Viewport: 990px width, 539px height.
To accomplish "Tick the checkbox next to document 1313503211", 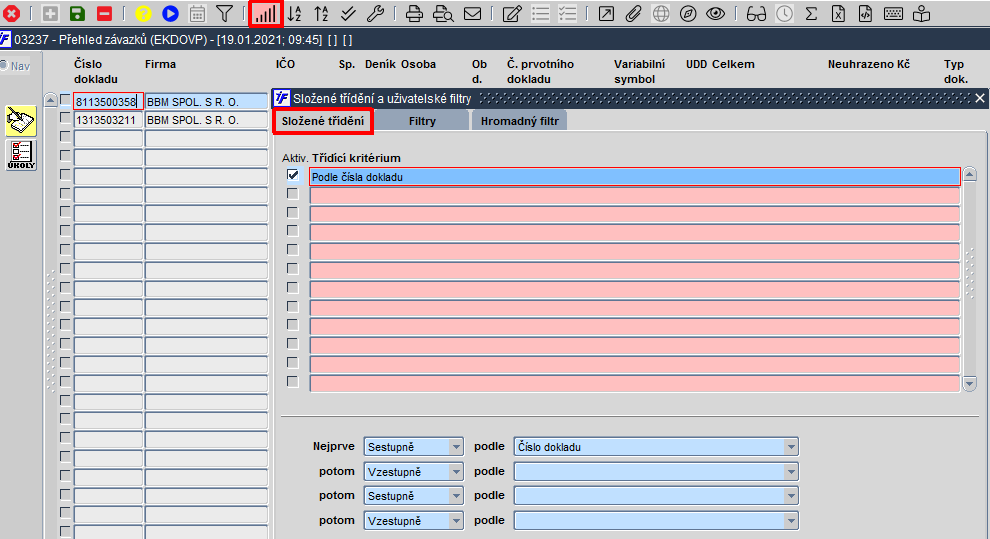I will click(65, 118).
